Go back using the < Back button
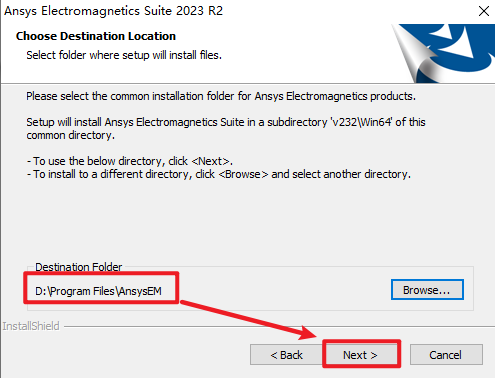 (286, 355)
